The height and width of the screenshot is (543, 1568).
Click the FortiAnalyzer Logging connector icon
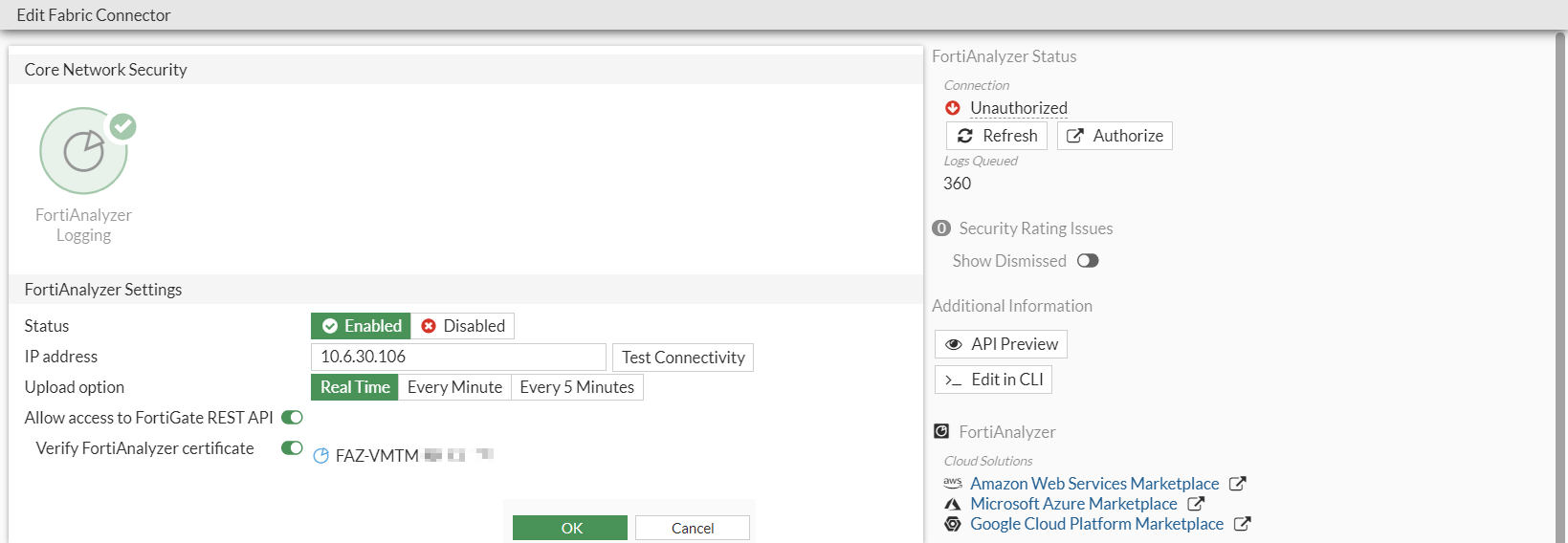[84, 151]
